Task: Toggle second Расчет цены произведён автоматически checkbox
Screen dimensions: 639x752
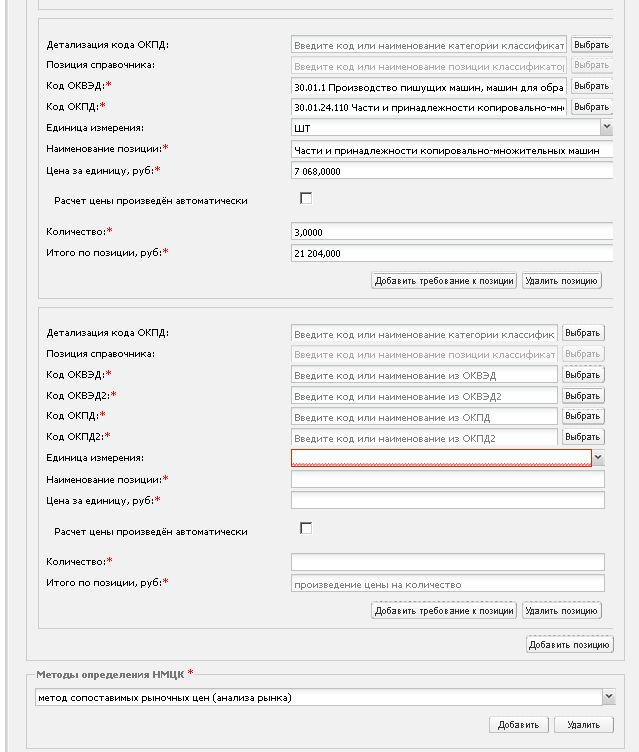Action: point(306,528)
